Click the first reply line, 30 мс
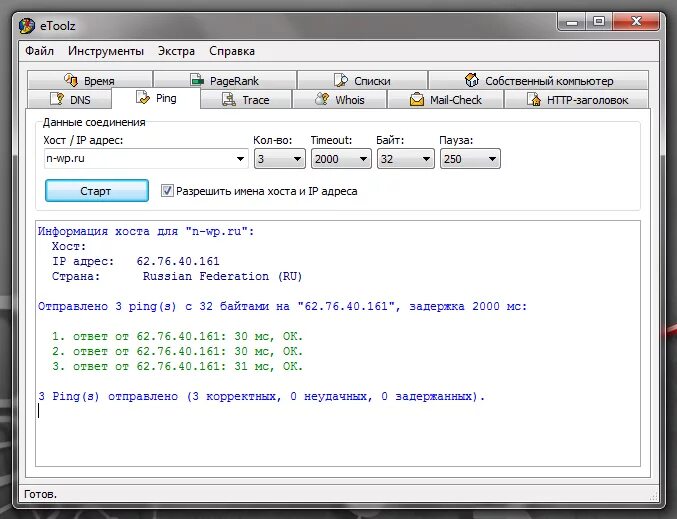Viewport: 677px width, 519px height. [x=177, y=336]
